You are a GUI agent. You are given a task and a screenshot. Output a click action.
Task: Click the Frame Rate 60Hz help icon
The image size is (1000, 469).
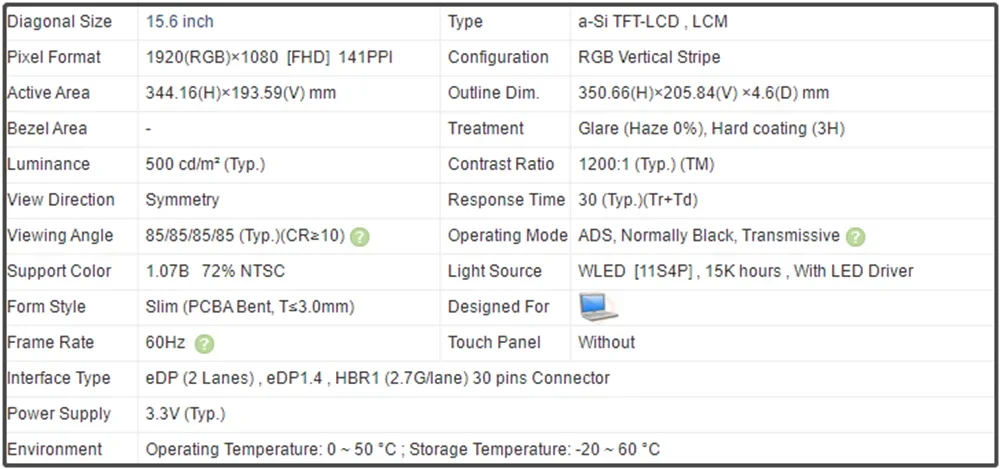pyautogui.click(x=204, y=344)
